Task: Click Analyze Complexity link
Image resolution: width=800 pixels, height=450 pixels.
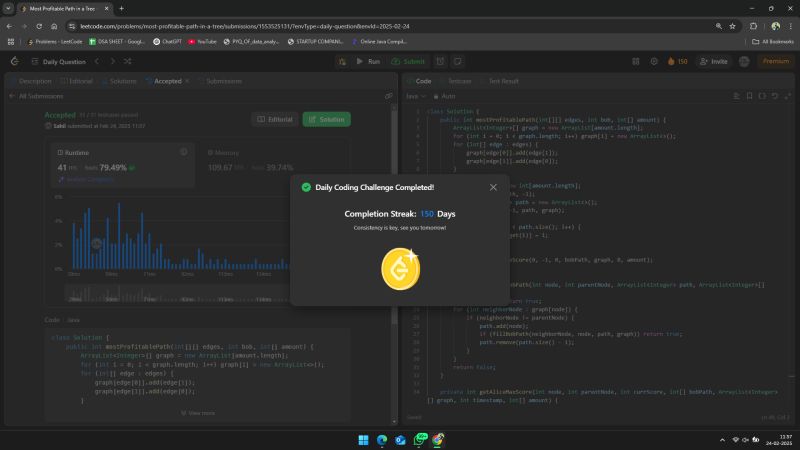Action: coord(86,180)
